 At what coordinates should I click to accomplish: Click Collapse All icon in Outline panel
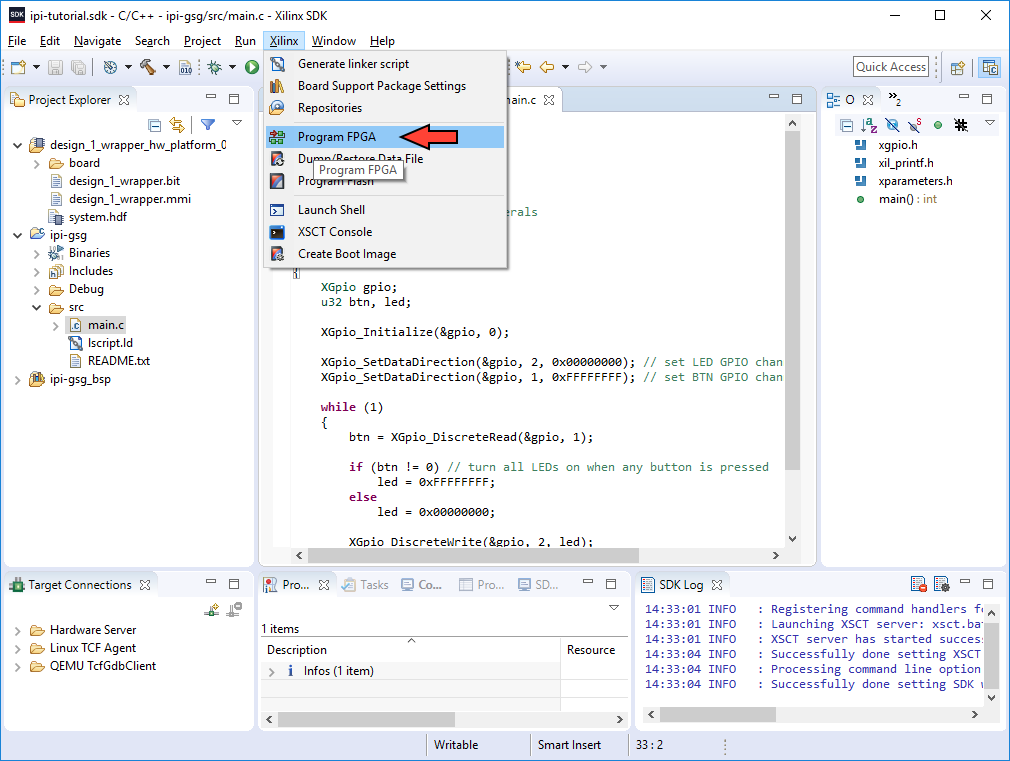(846, 125)
